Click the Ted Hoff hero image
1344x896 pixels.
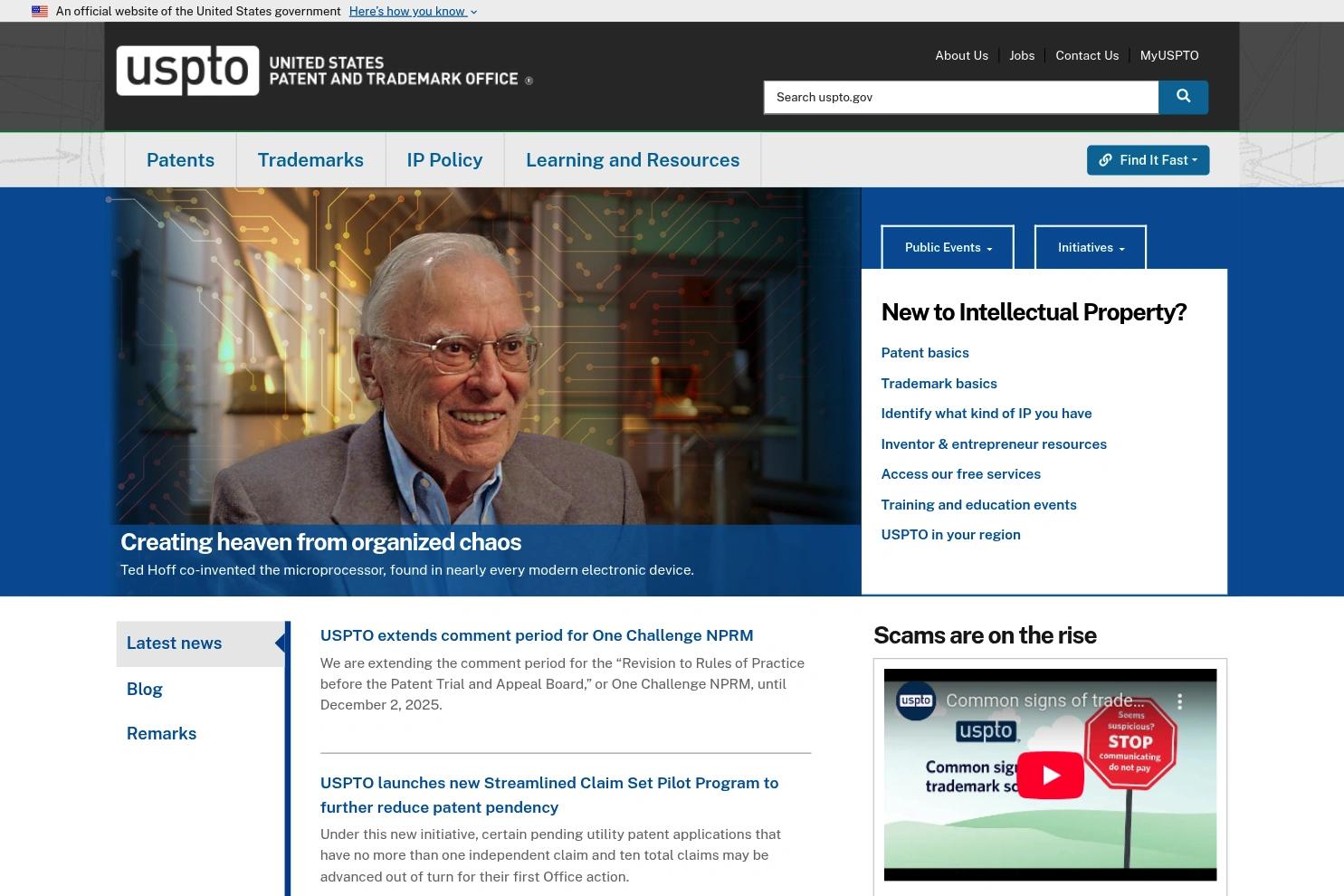[485, 357]
